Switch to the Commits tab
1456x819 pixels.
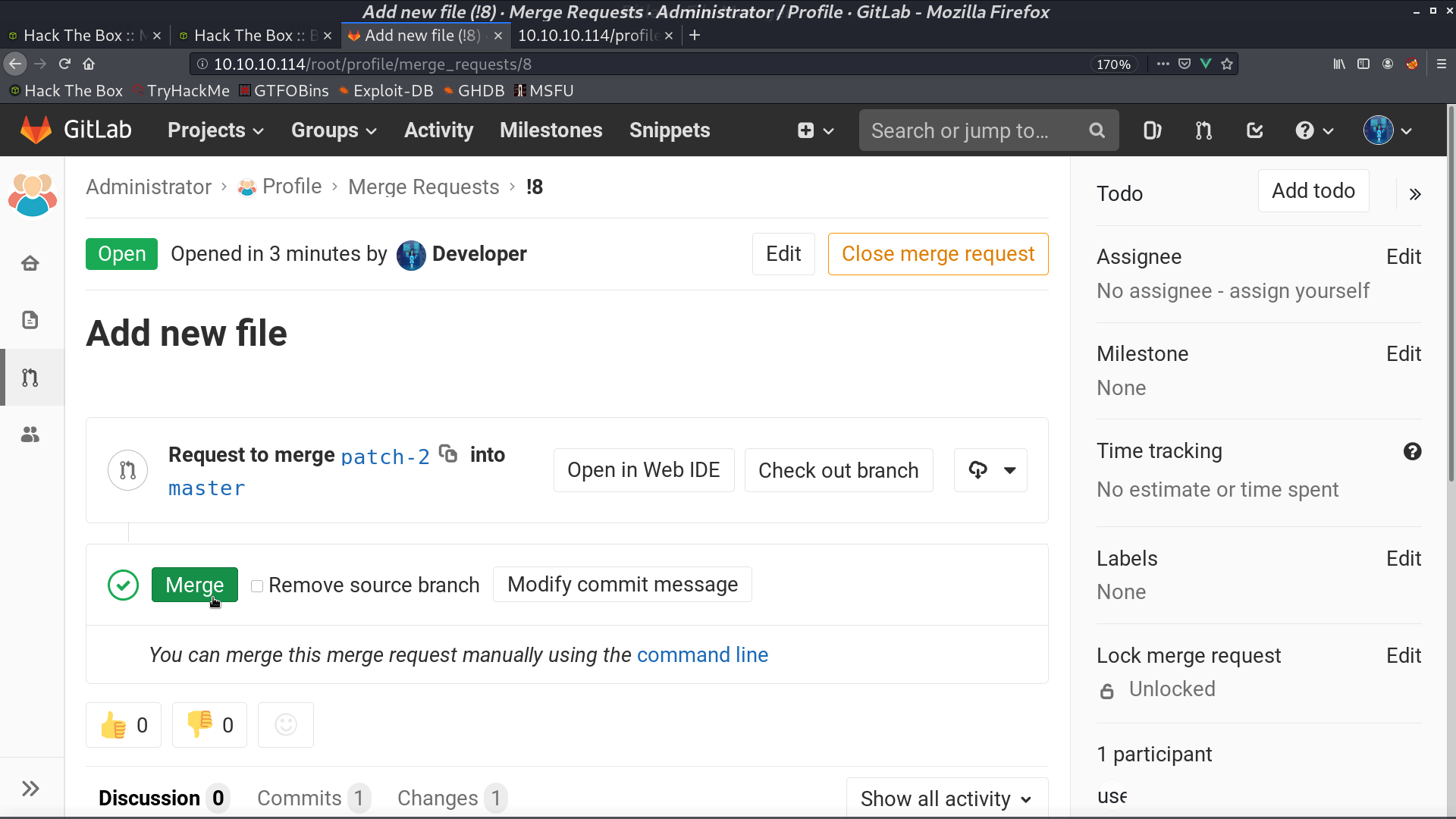[313, 798]
